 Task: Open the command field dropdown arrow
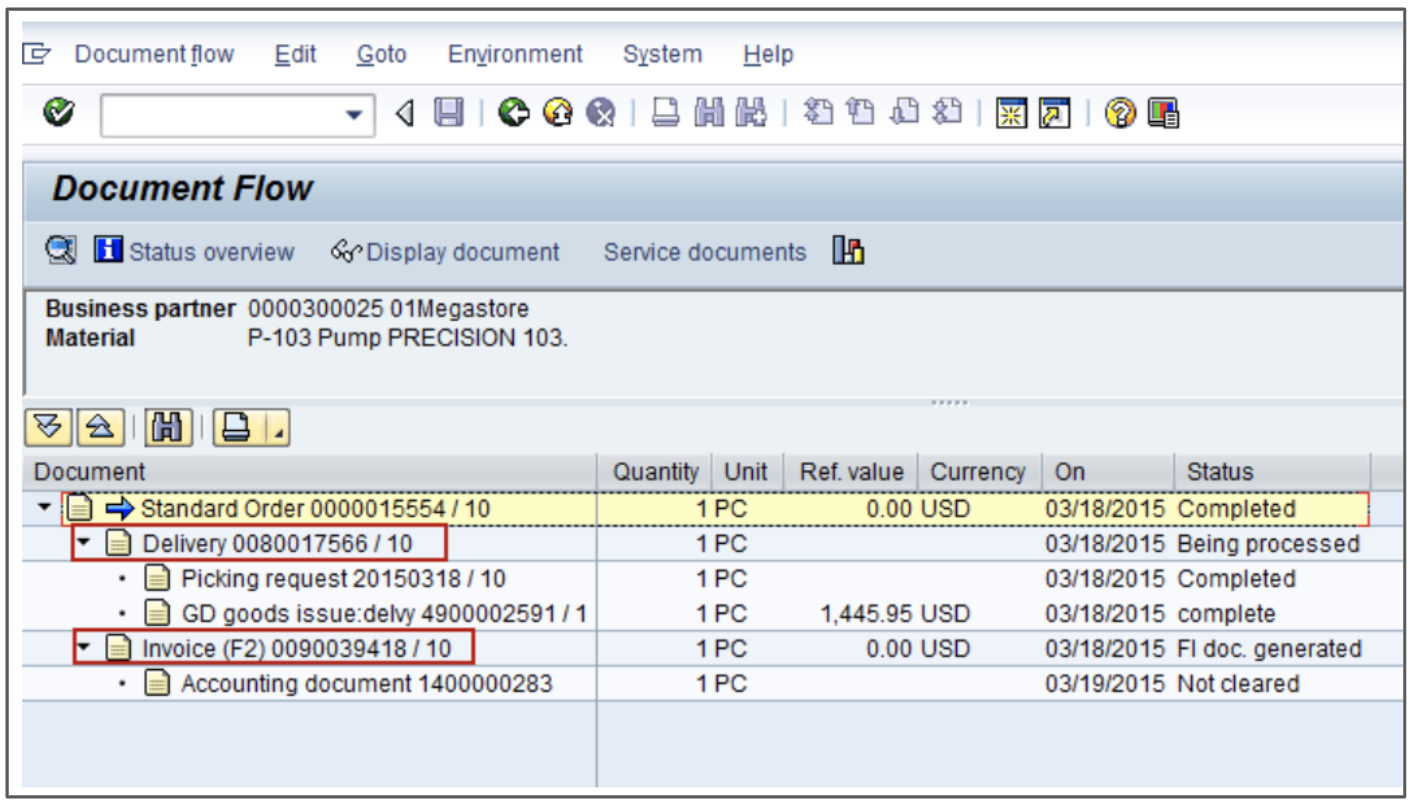pyautogui.click(x=354, y=116)
